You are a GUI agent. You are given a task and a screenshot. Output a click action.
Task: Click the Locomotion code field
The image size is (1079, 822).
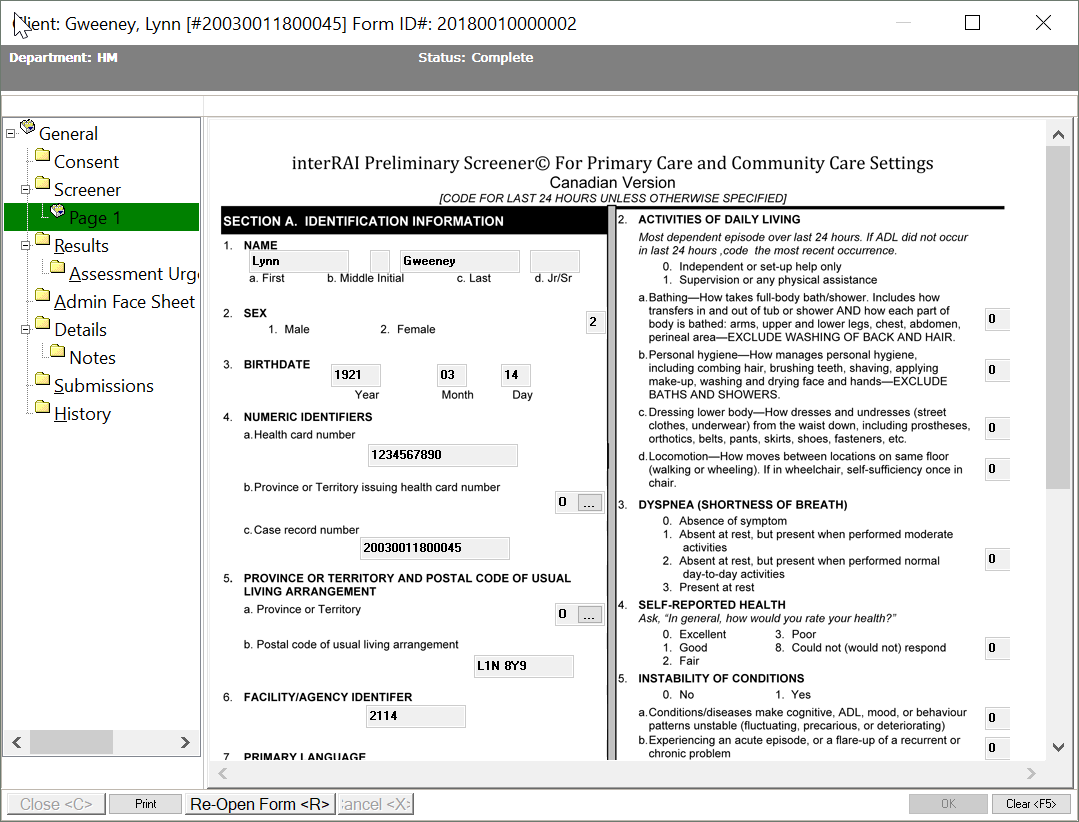[997, 469]
